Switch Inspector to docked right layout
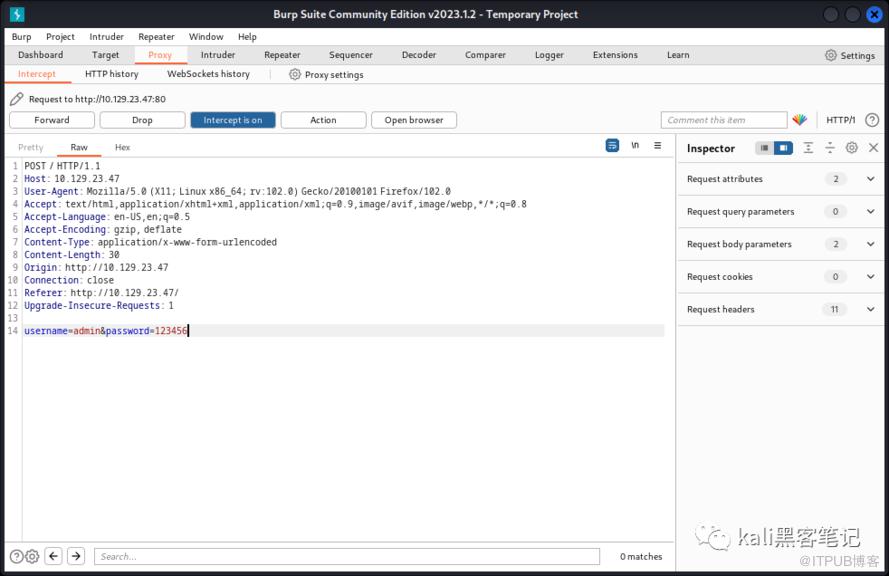The image size is (889, 576). 783,148
